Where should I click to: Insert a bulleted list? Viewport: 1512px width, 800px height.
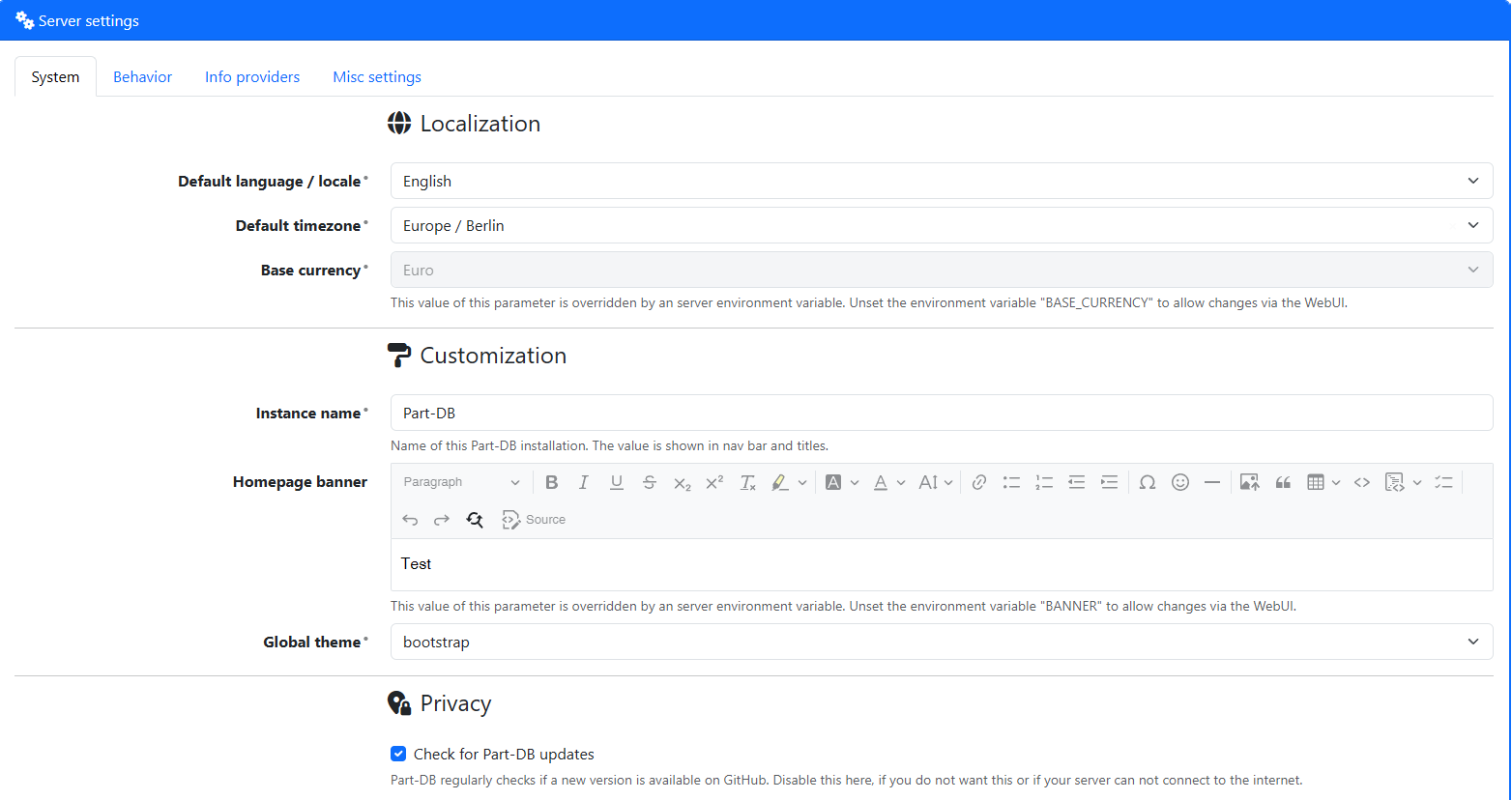(1011, 482)
